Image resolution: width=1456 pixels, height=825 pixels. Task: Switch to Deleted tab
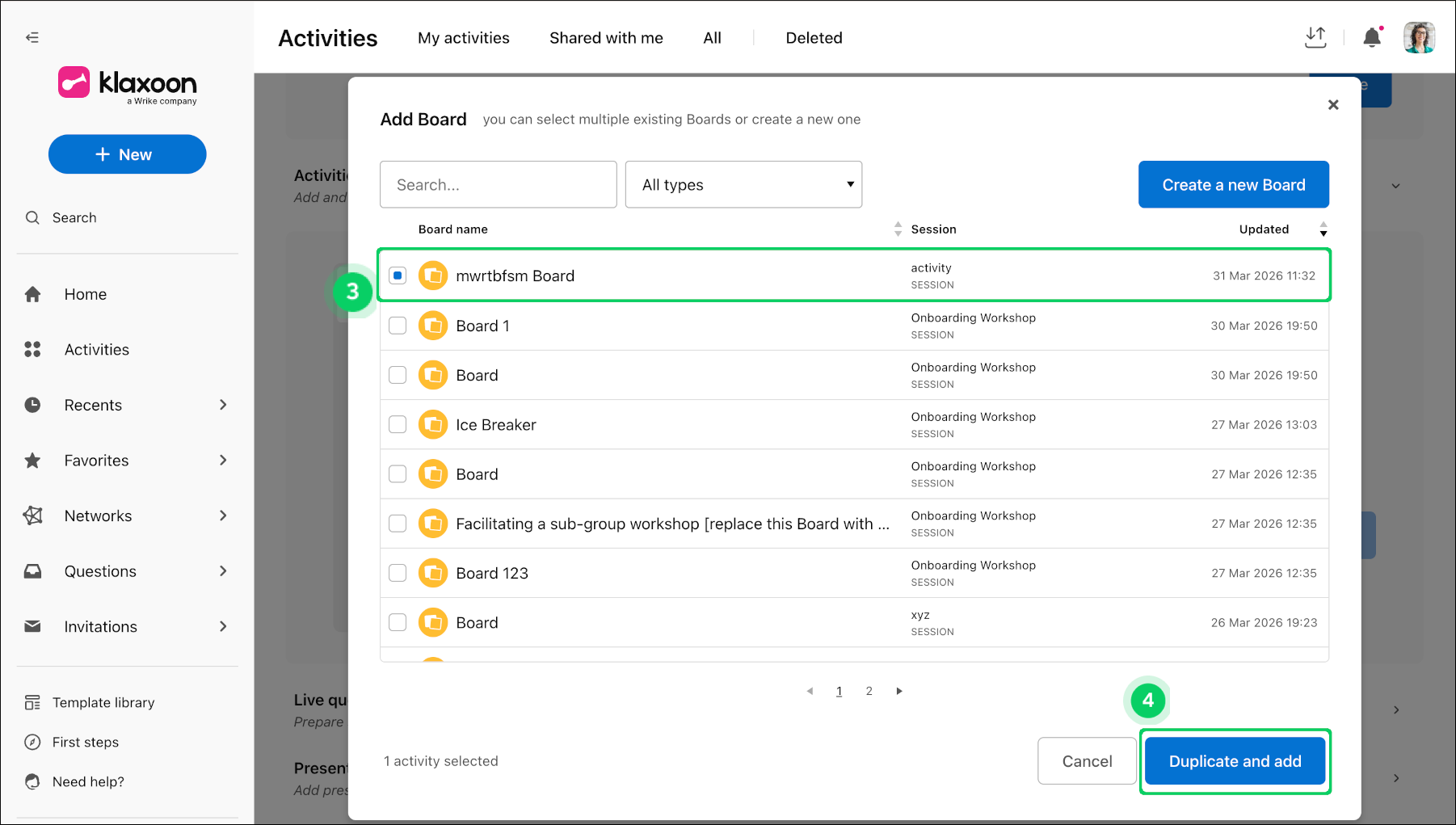tap(814, 38)
